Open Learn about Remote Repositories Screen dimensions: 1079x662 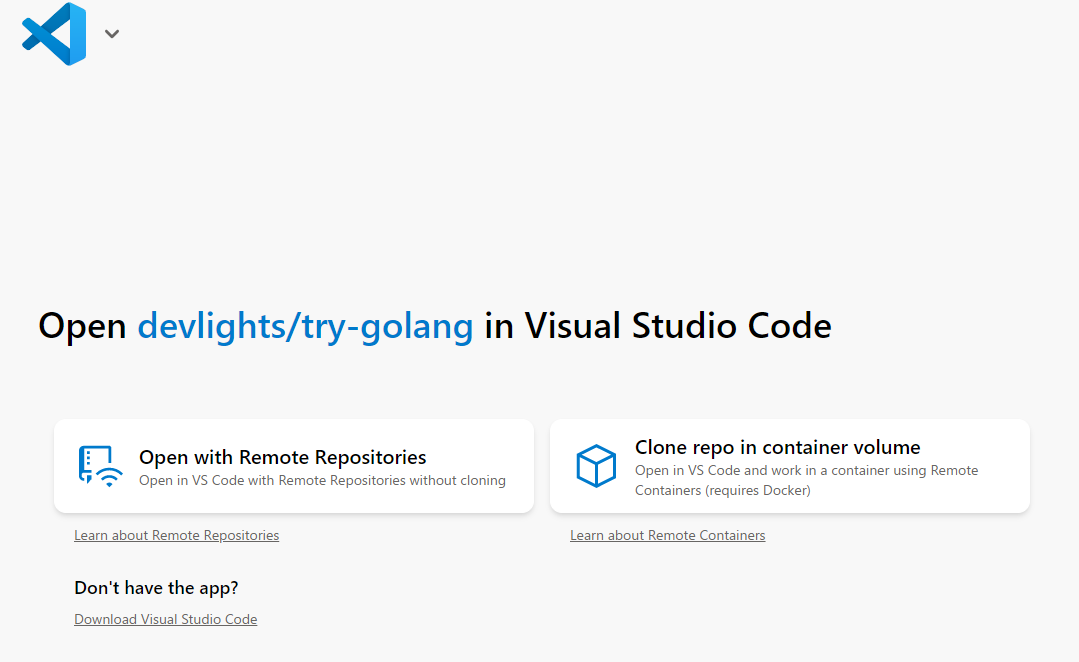pyautogui.click(x=176, y=535)
